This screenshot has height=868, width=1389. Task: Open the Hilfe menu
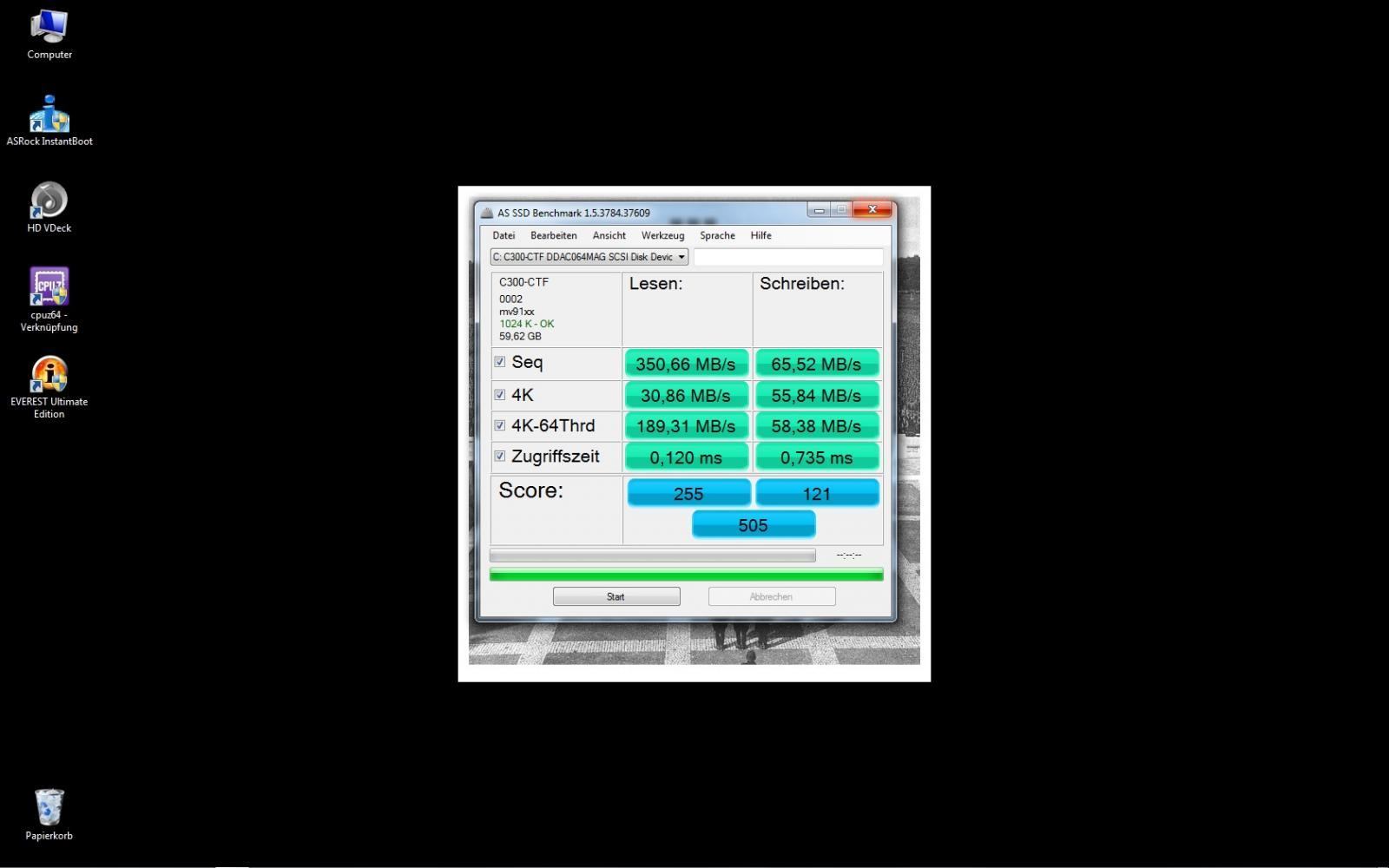point(761,235)
